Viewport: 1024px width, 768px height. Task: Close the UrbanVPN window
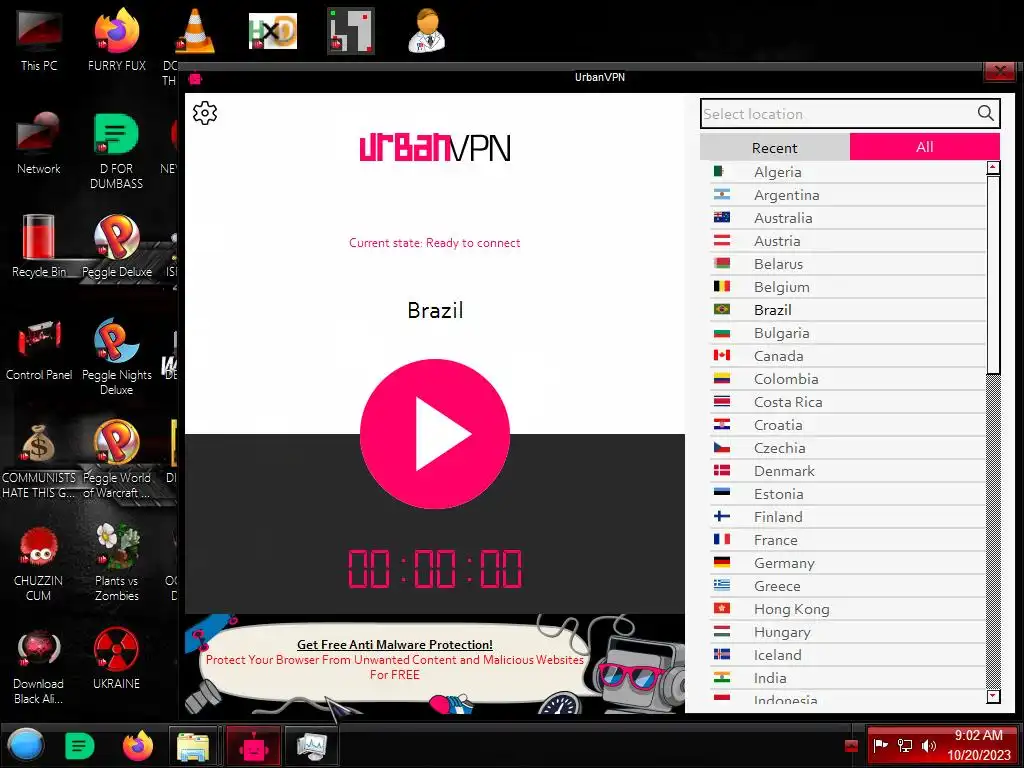[x=999, y=71]
